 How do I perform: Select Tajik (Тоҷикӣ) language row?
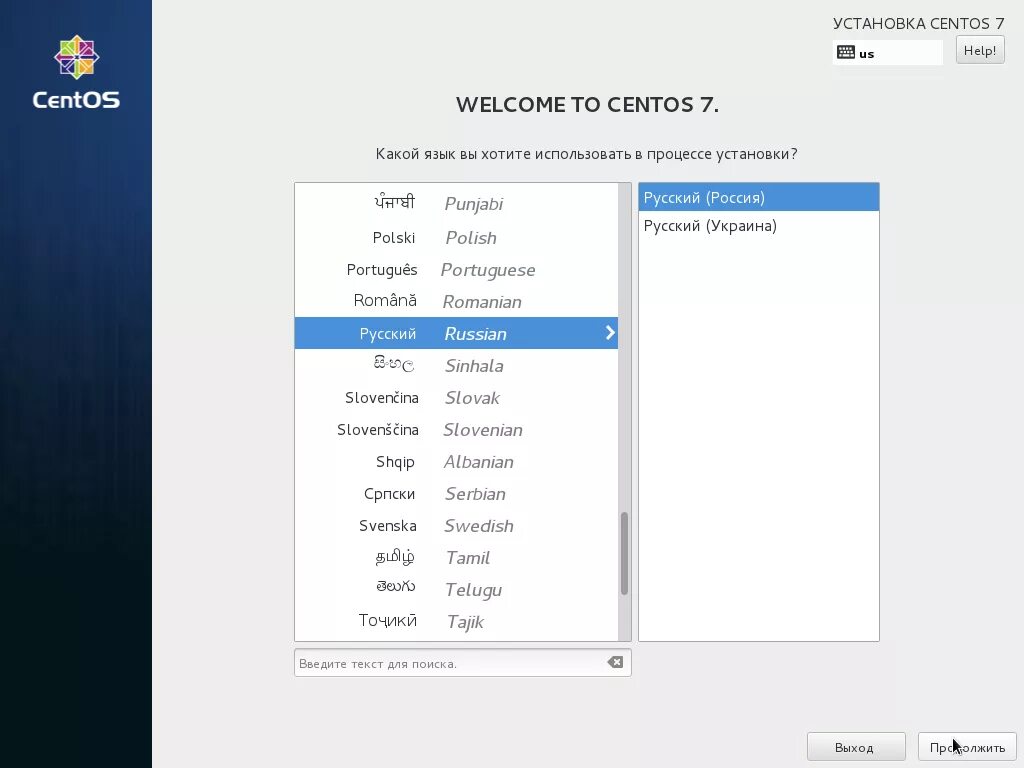456,621
